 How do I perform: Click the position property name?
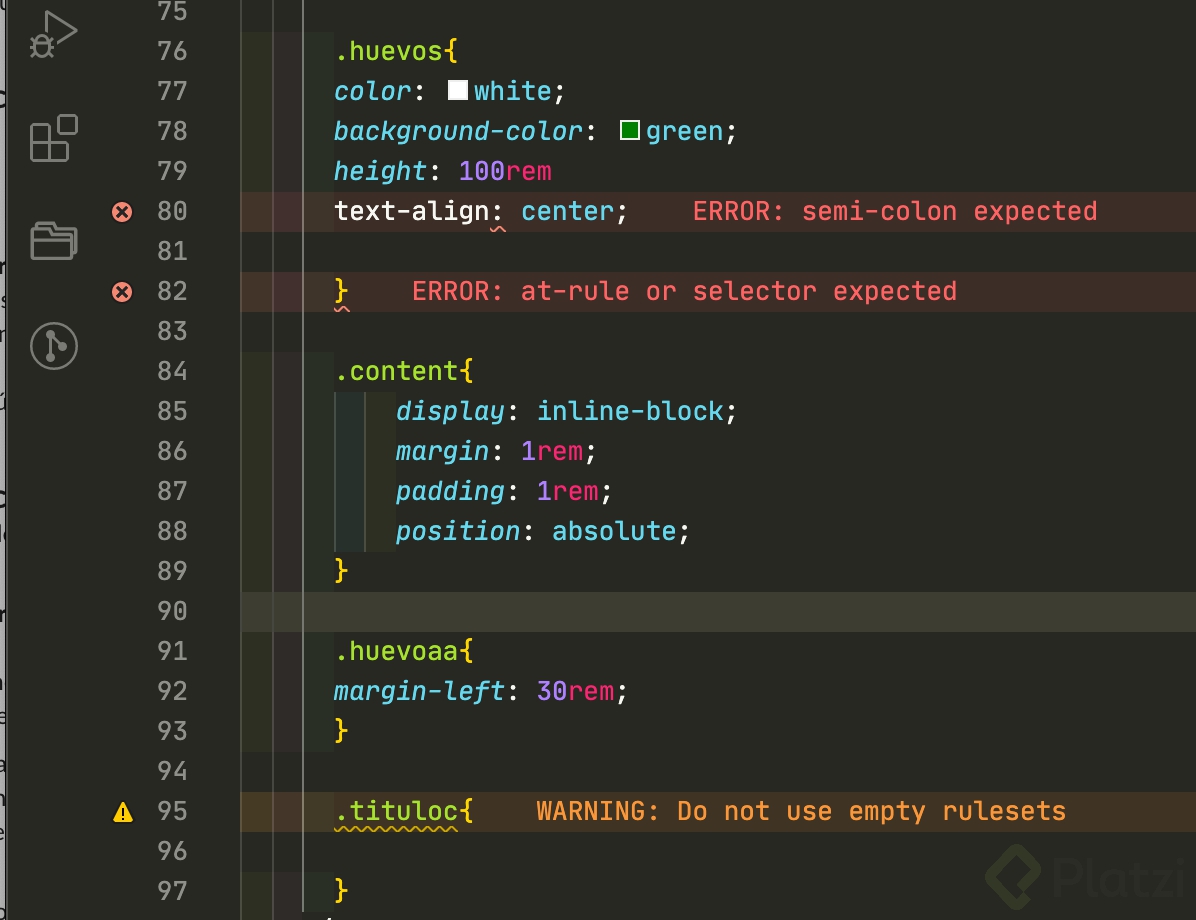458,531
